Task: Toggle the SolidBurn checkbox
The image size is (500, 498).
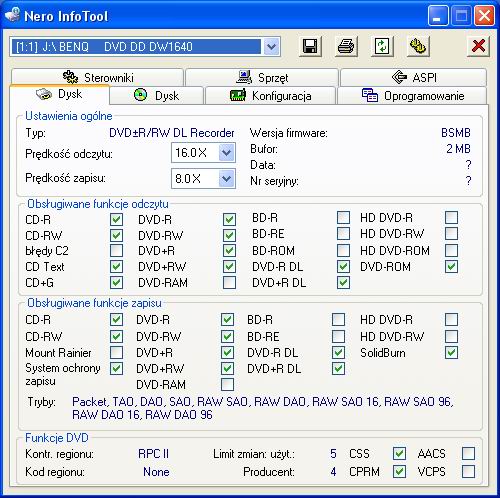Action: 451,352
